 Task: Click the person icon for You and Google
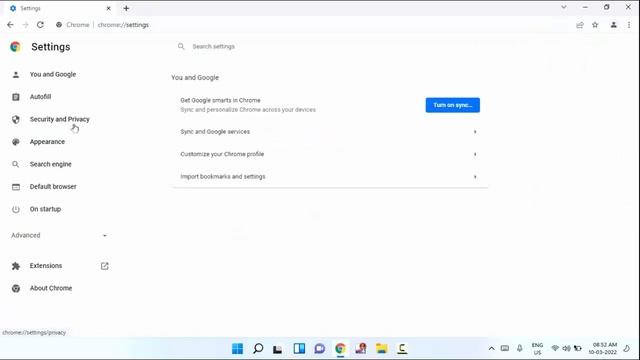coord(16,75)
